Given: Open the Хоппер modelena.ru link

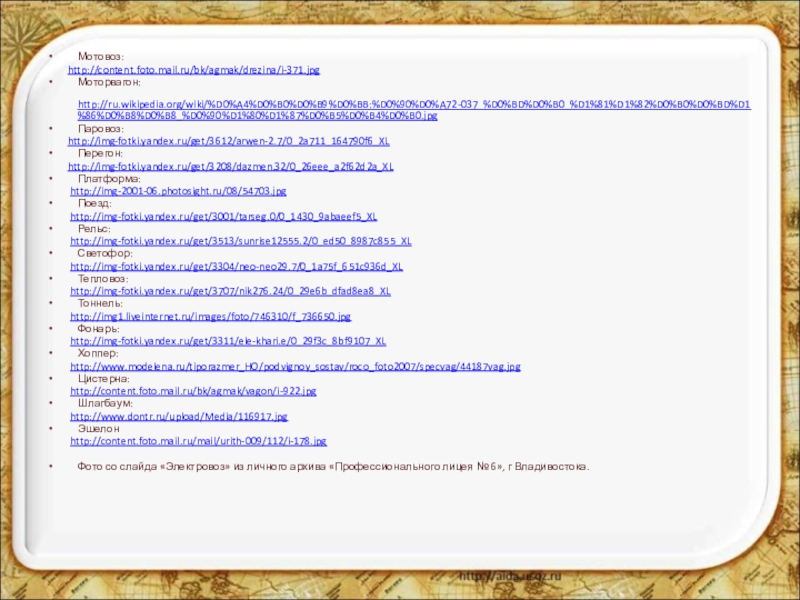Looking at the screenshot, I should coord(295,366).
